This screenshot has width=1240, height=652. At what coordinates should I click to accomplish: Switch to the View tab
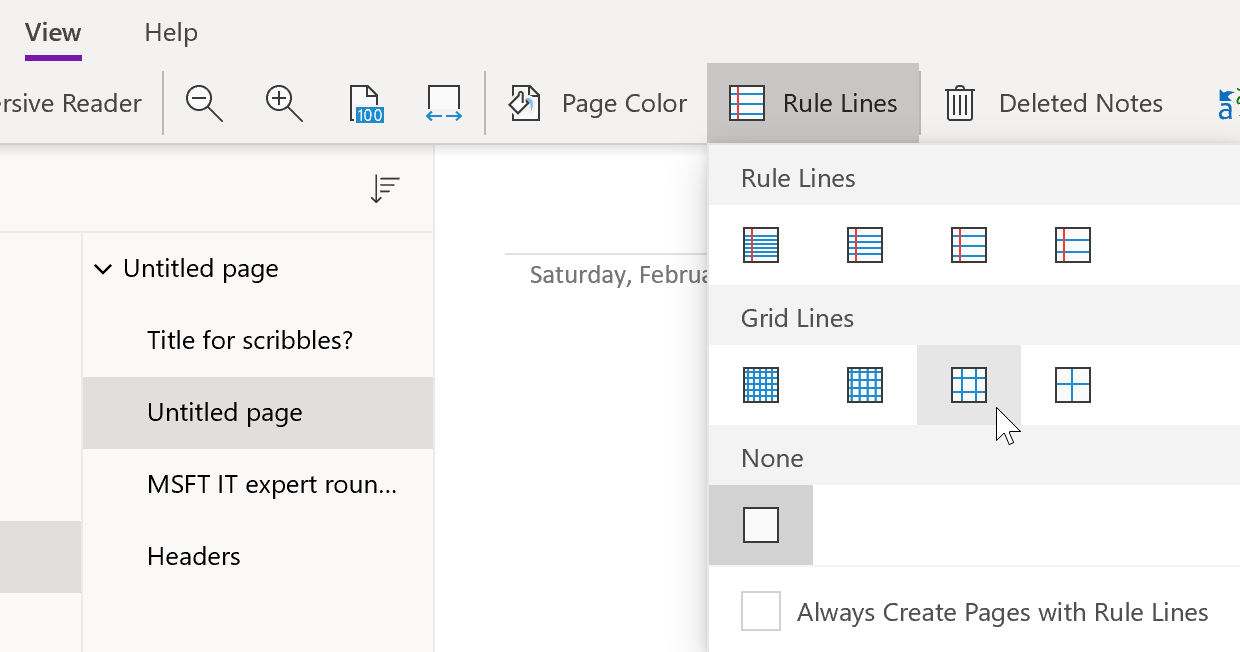click(53, 32)
